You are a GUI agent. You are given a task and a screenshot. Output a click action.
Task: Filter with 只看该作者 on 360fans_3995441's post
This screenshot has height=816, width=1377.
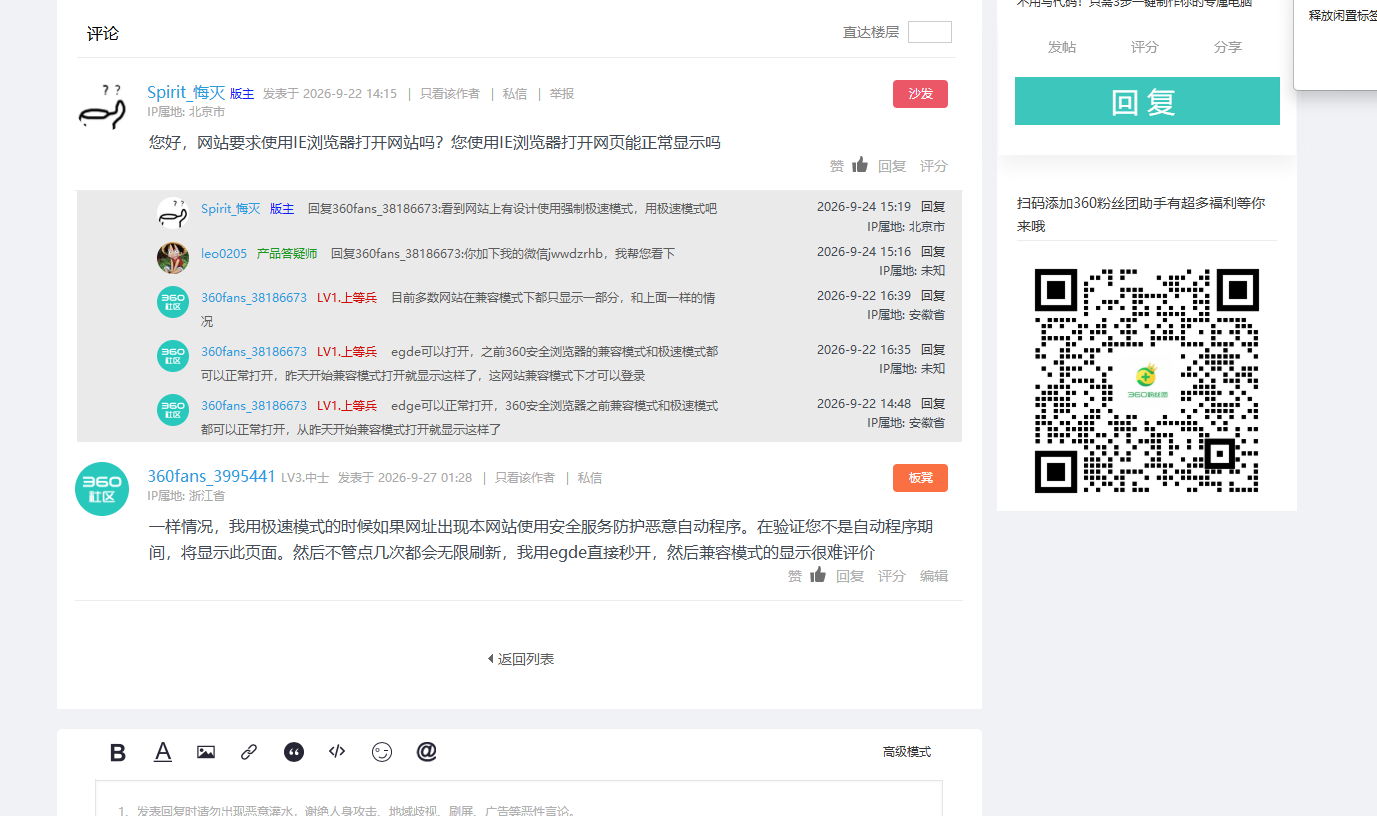tap(525, 478)
